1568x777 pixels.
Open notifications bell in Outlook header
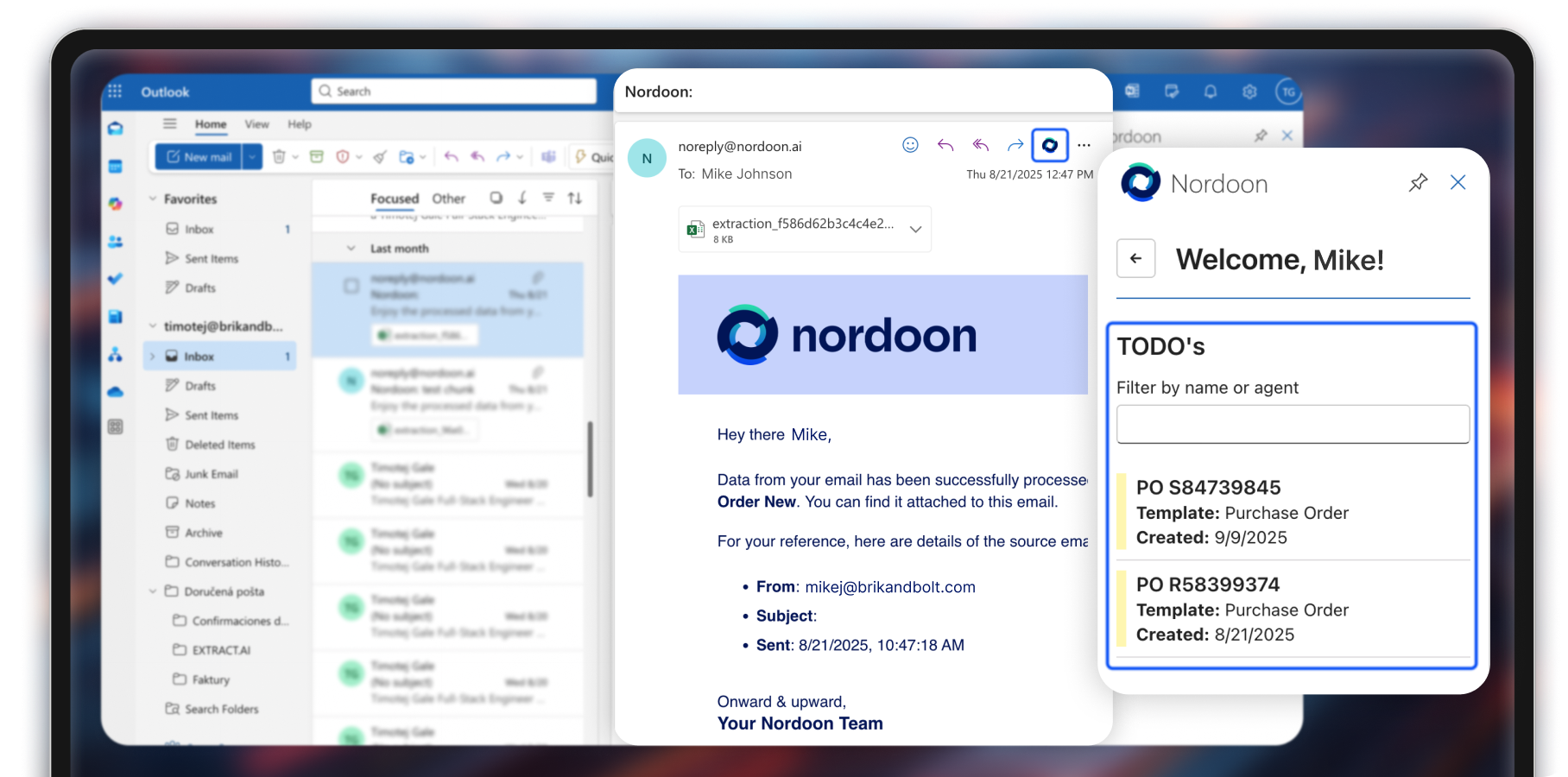[1211, 92]
